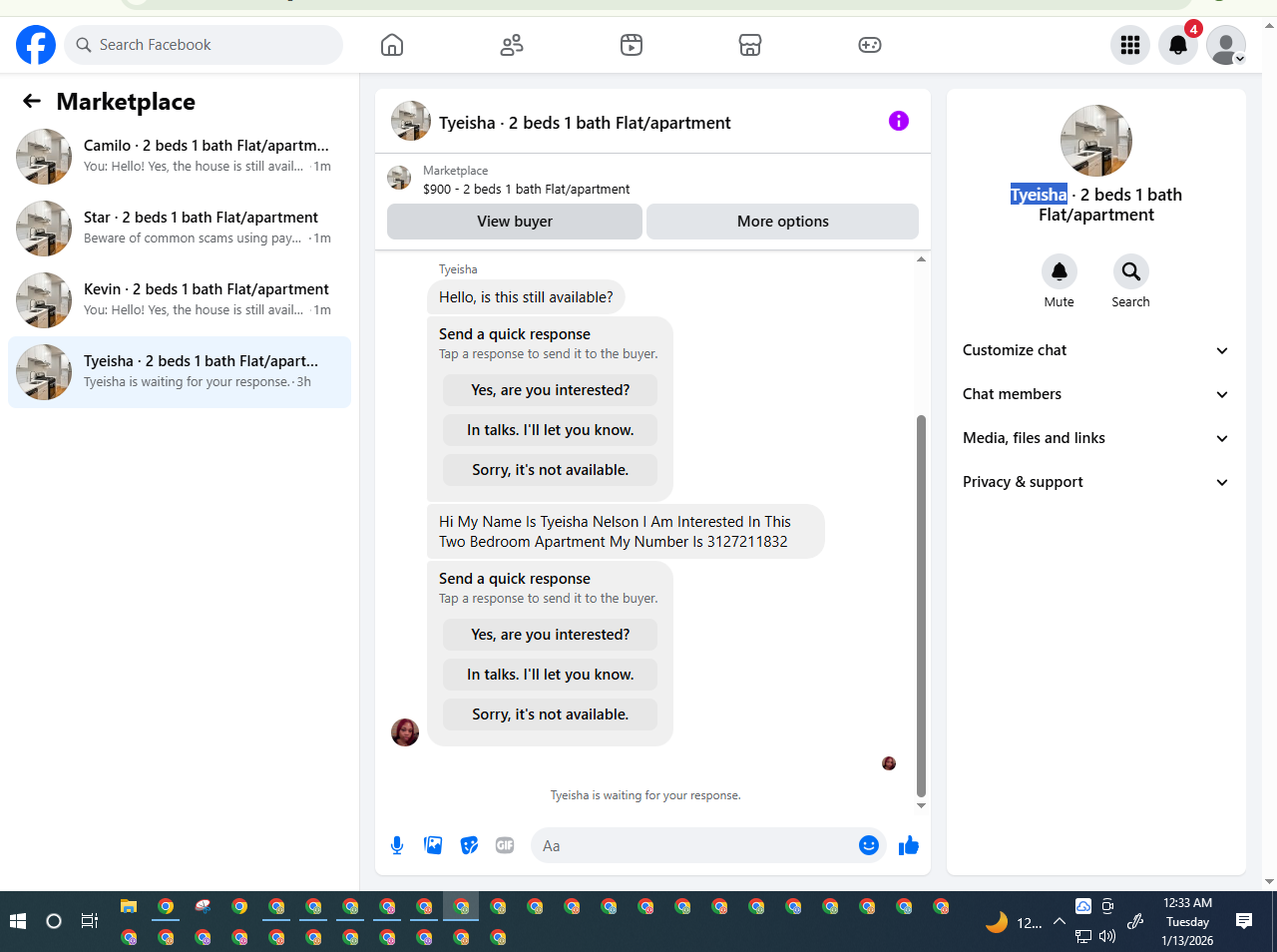The width and height of the screenshot is (1277, 952).
Task: Click the volume icon in system tray
Action: coord(1107,936)
